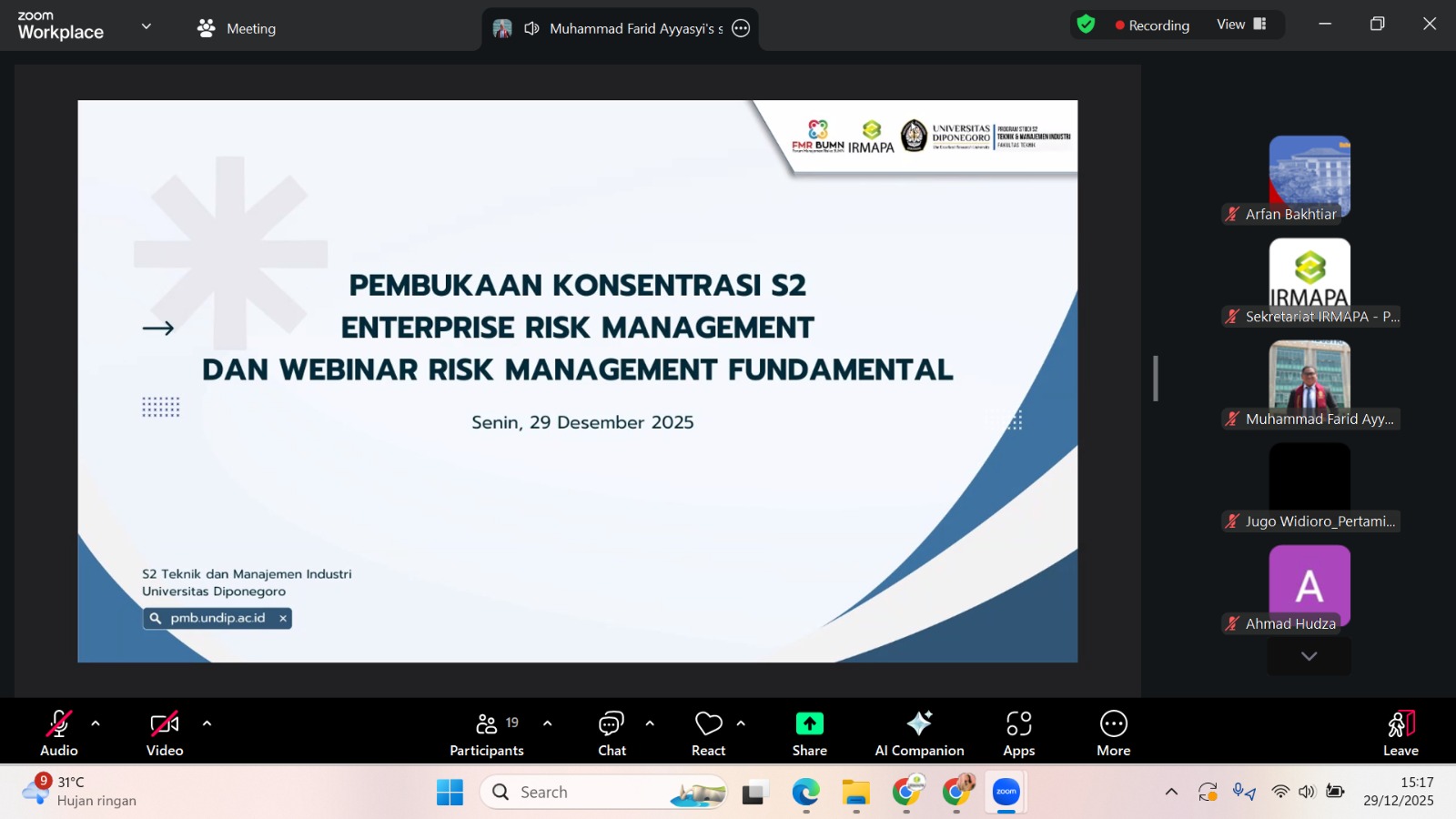1456x819 pixels.
Task: Switch to the Meeting tab
Action: [x=237, y=28]
